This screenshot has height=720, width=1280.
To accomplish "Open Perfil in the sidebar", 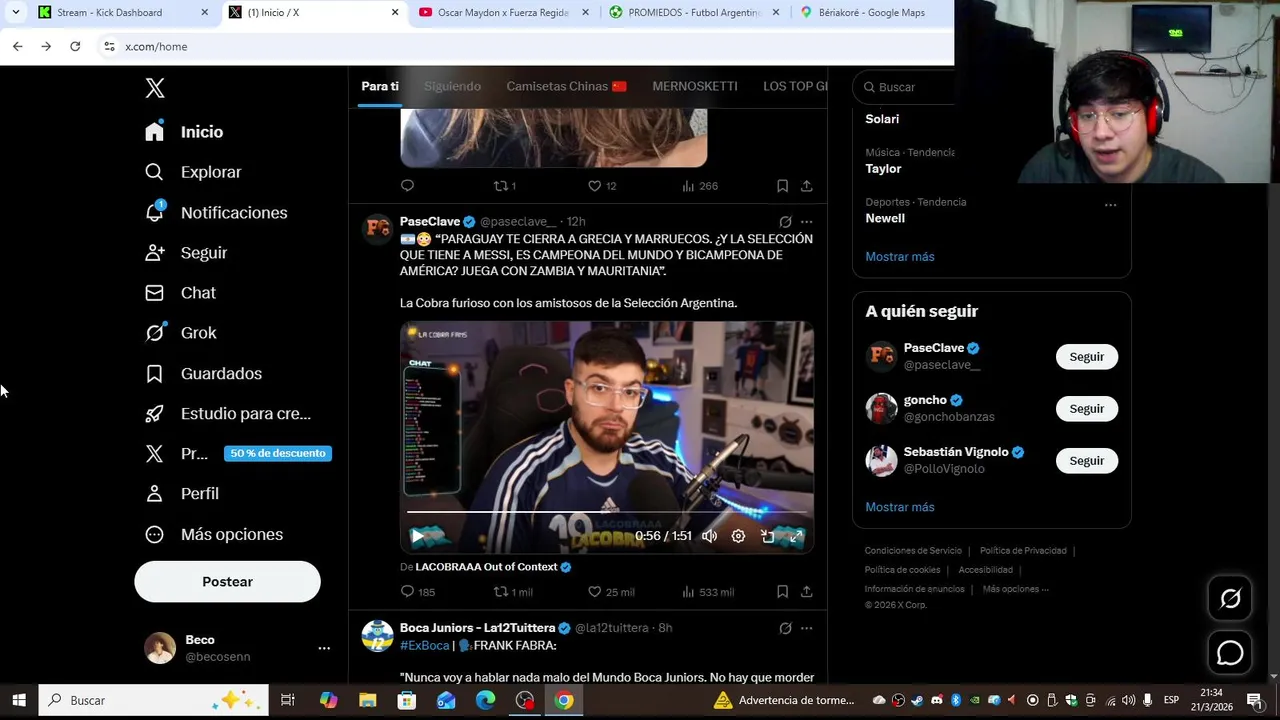I will (x=182, y=493).
